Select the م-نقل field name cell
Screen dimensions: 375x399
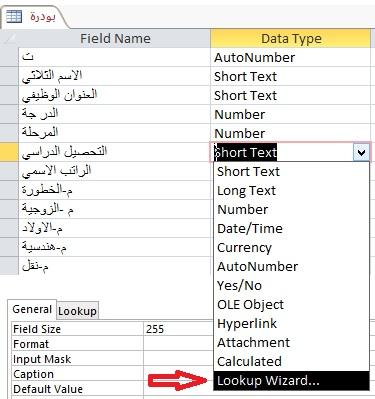coord(115,266)
